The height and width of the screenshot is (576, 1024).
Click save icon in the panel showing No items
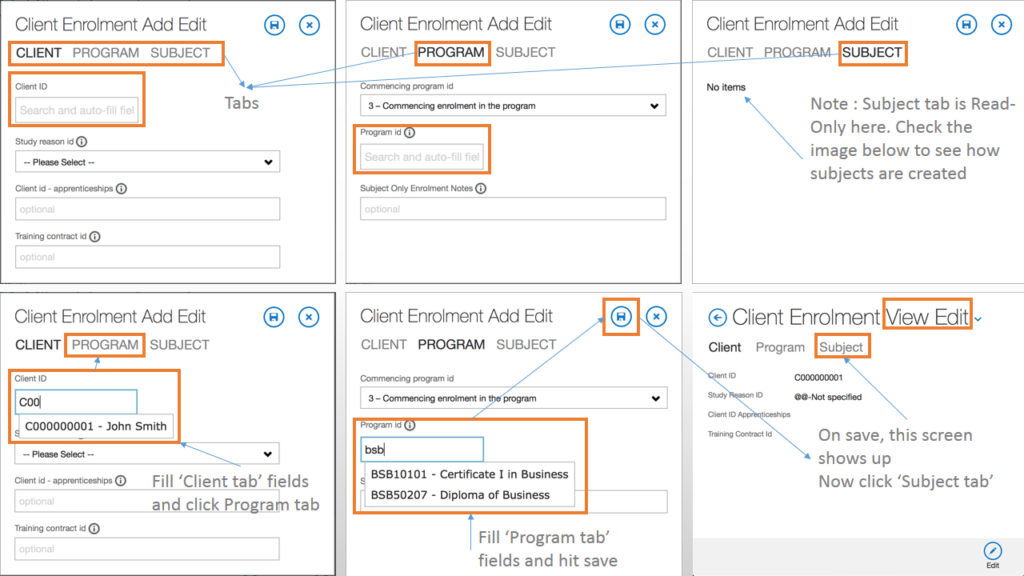(966, 25)
